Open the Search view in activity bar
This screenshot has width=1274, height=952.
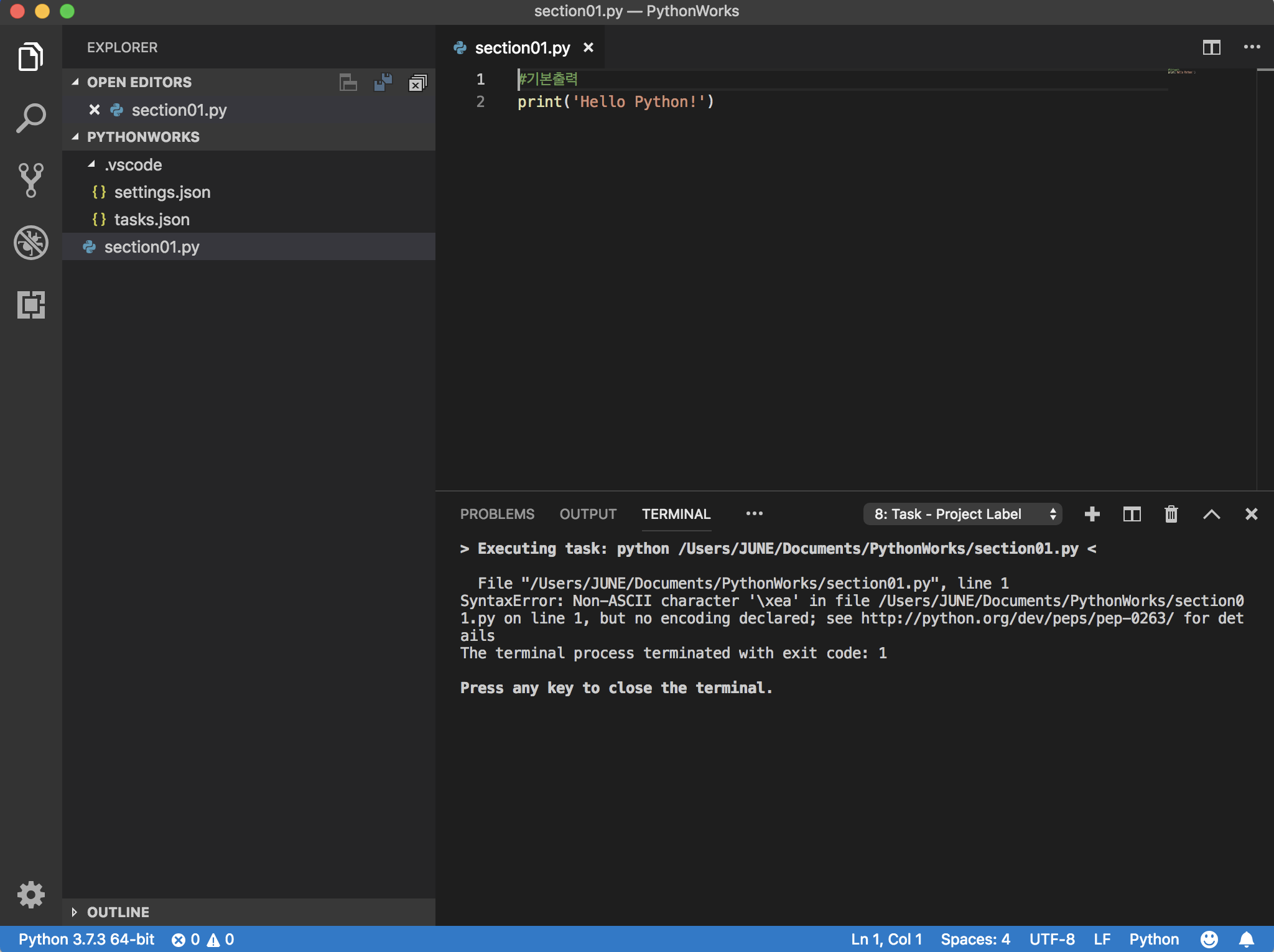click(30, 118)
